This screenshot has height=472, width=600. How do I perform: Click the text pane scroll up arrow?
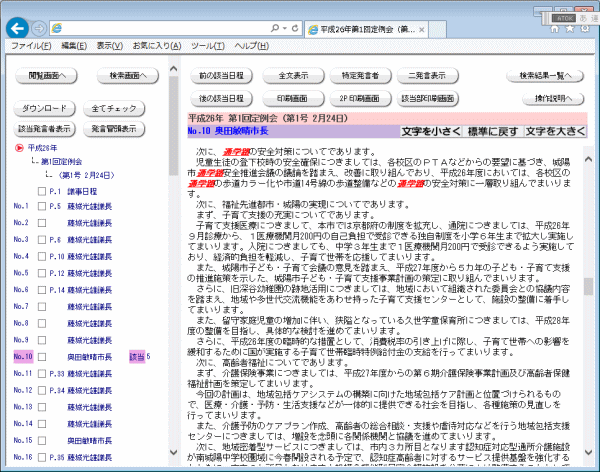click(x=589, y=159)
